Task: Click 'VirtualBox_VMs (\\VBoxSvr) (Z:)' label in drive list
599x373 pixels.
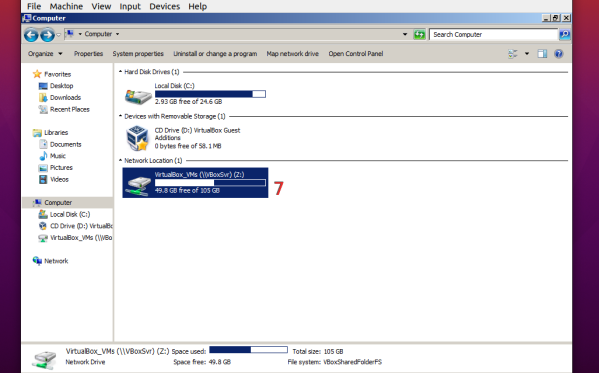Action: 199,175
